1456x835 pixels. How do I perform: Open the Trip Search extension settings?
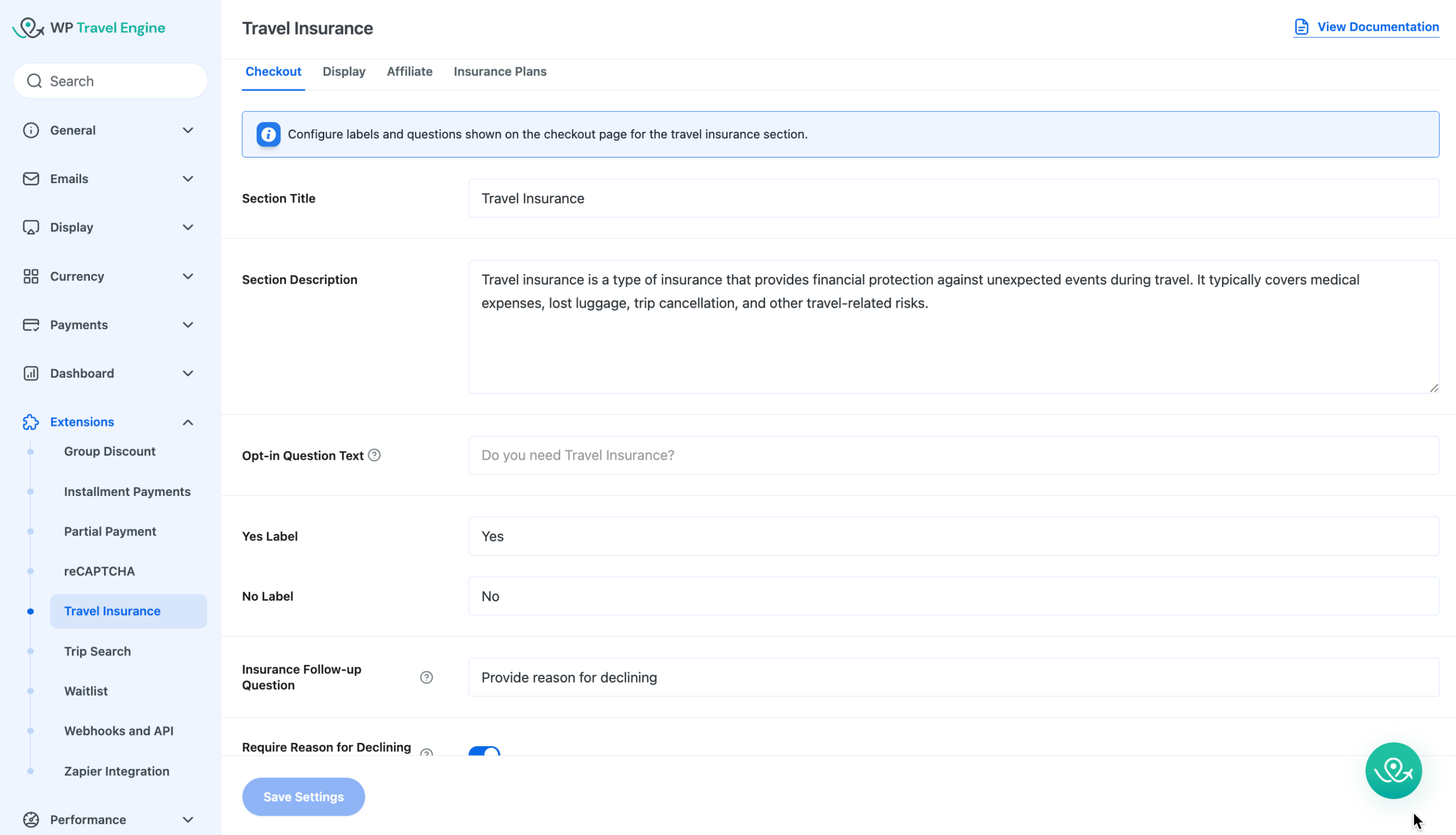[x=97, y=651]
